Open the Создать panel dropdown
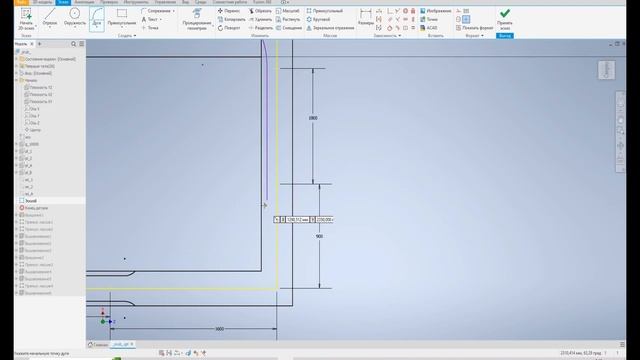Screen dimensions: 640x360 (x=127, y=36)
